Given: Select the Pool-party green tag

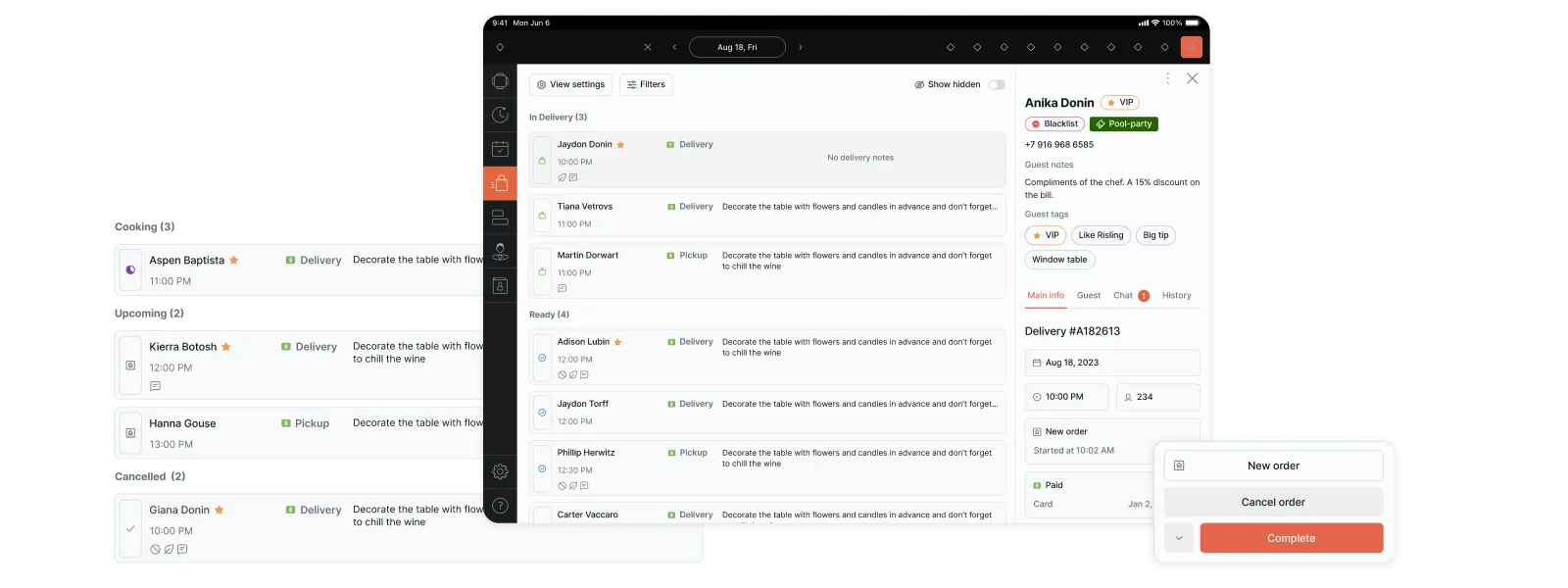Looking at the screenshot, I should [x=1124, y=124].
